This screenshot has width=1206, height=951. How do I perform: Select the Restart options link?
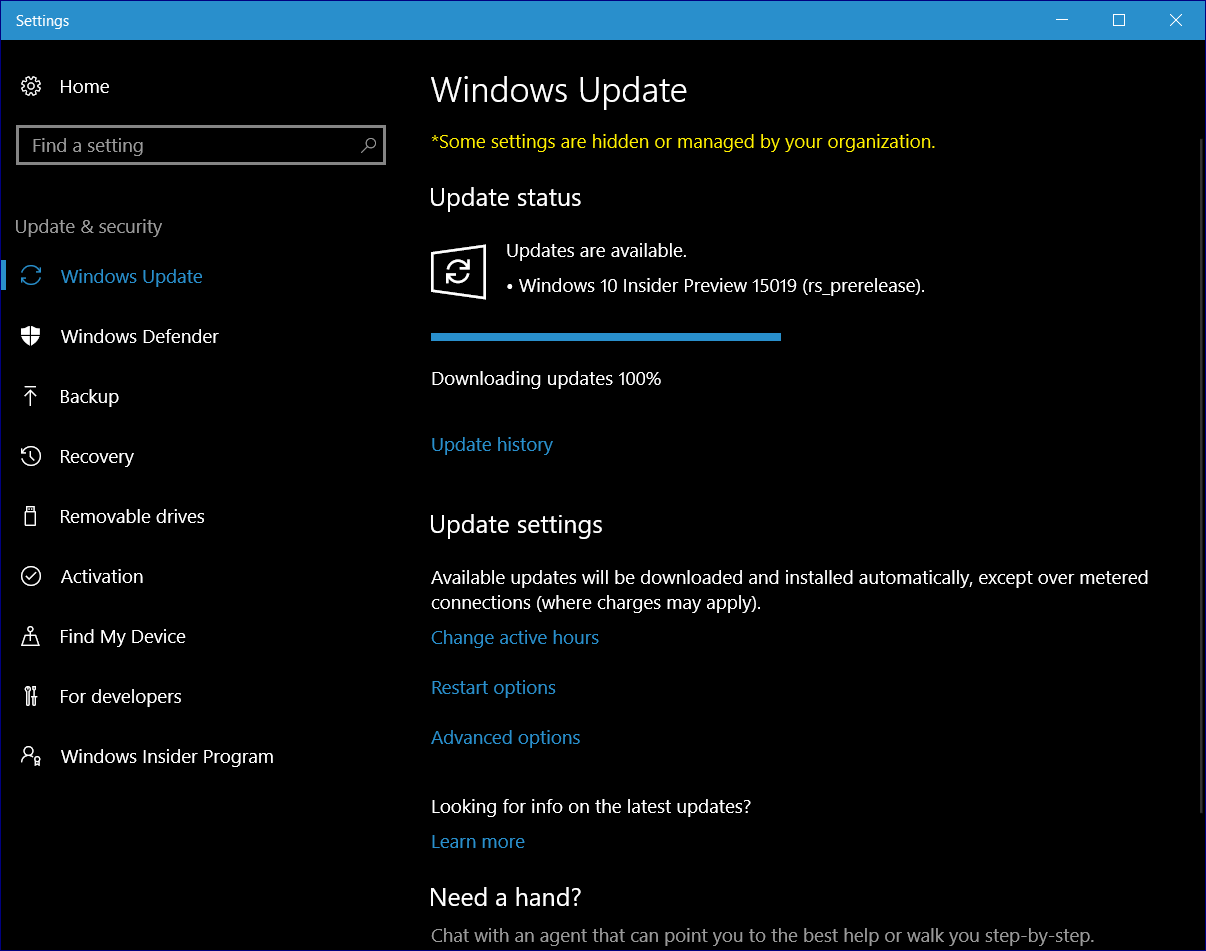[x=493, y=688]
